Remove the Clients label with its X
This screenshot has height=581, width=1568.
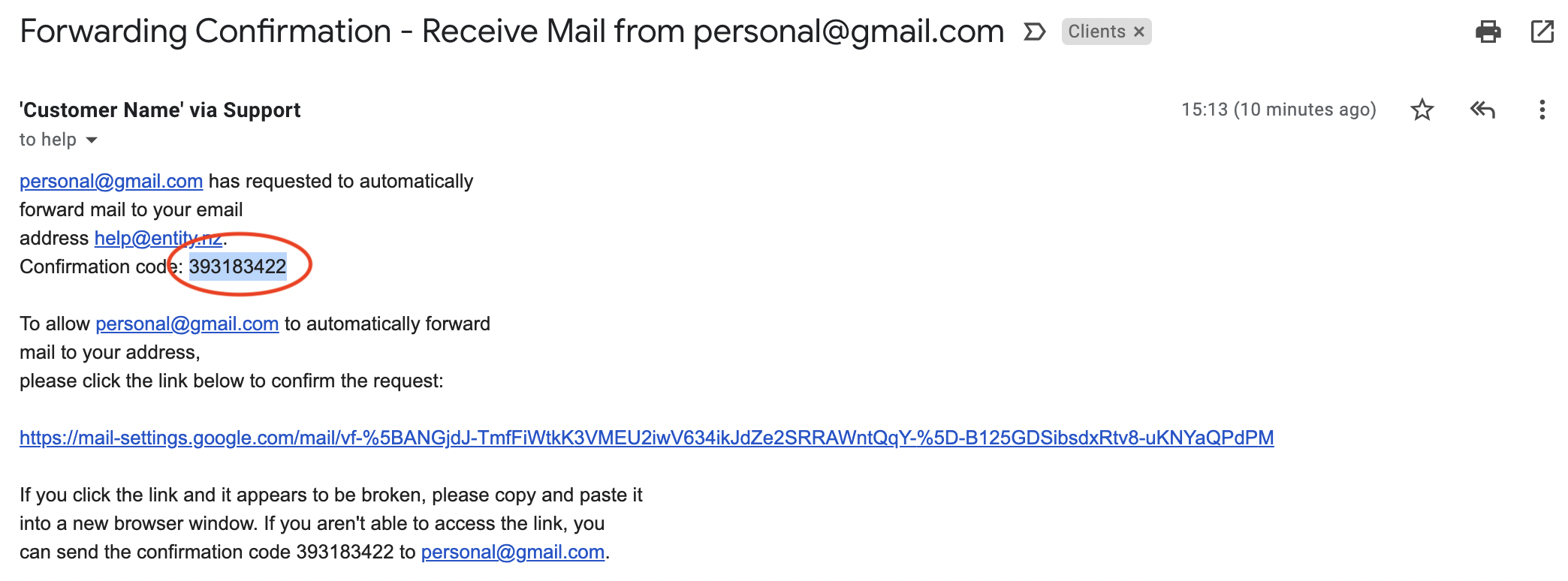tap(1139, 32)
